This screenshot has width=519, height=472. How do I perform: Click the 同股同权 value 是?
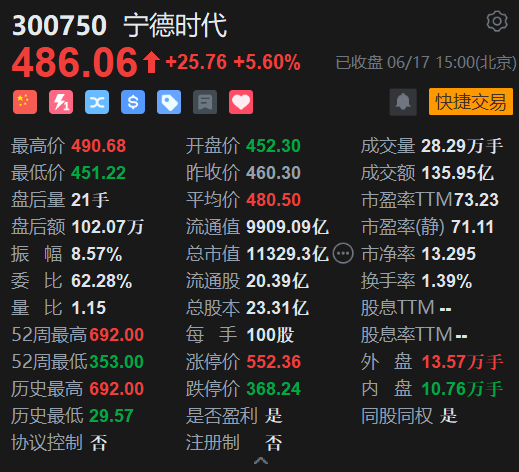[449, 416]
